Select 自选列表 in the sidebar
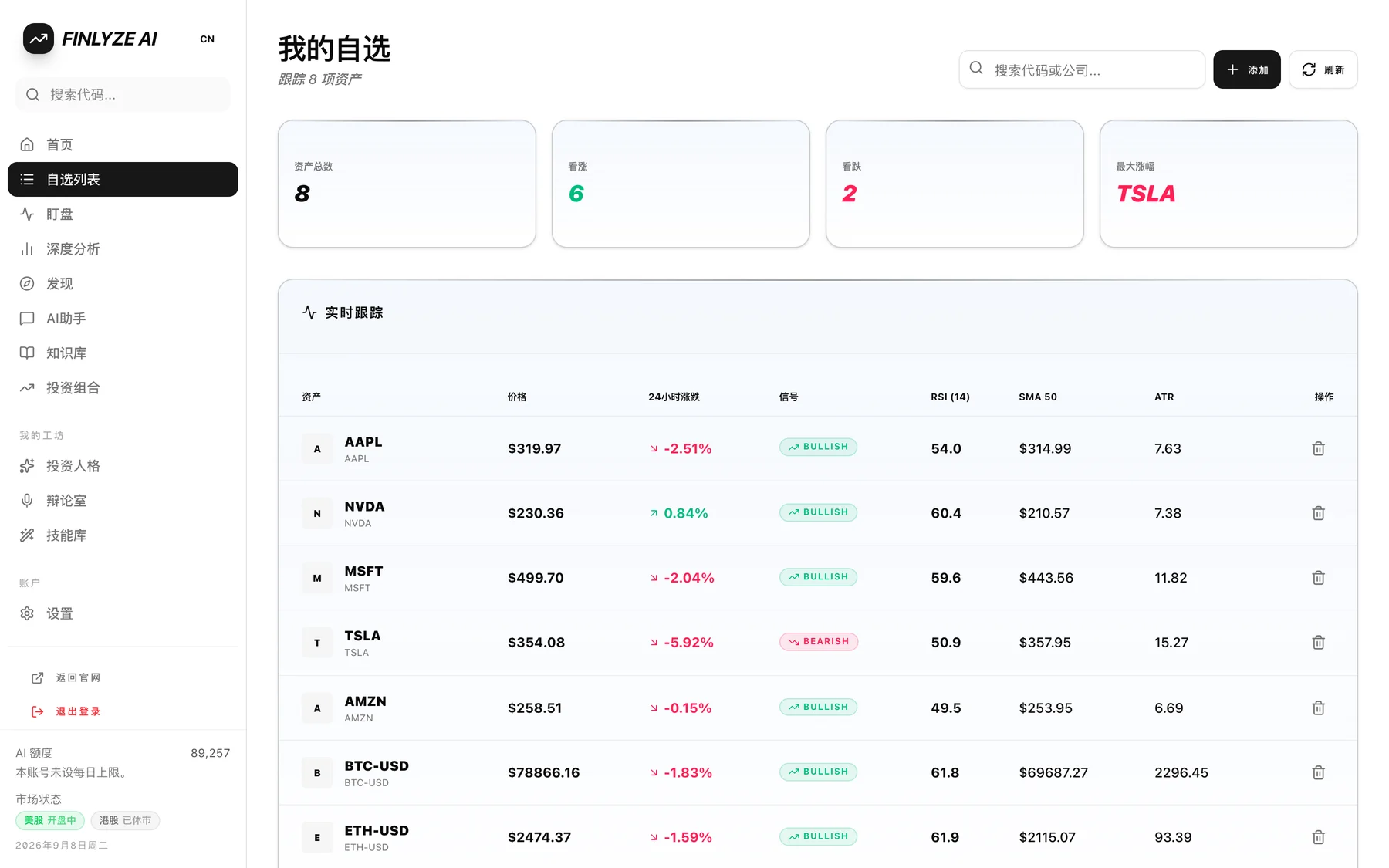1389x868 pixels. tap(123, 179)
